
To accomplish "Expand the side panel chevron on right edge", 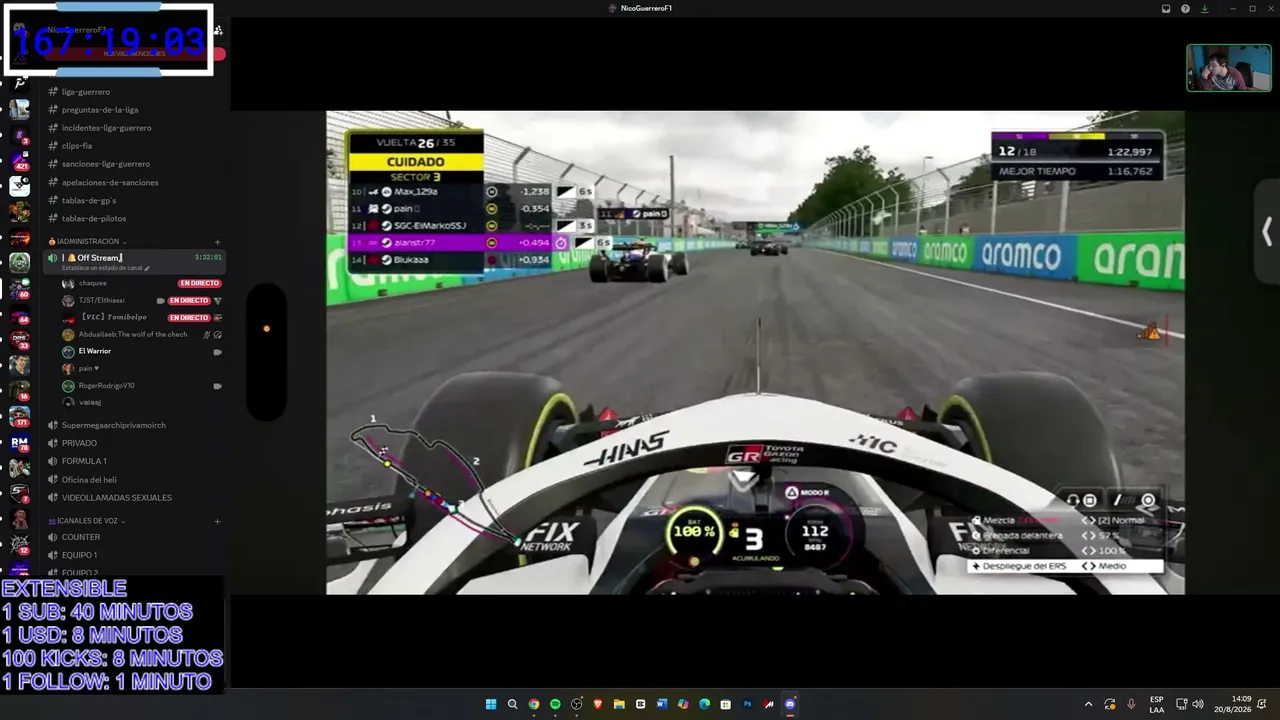I will click(x=1267, y=232).
